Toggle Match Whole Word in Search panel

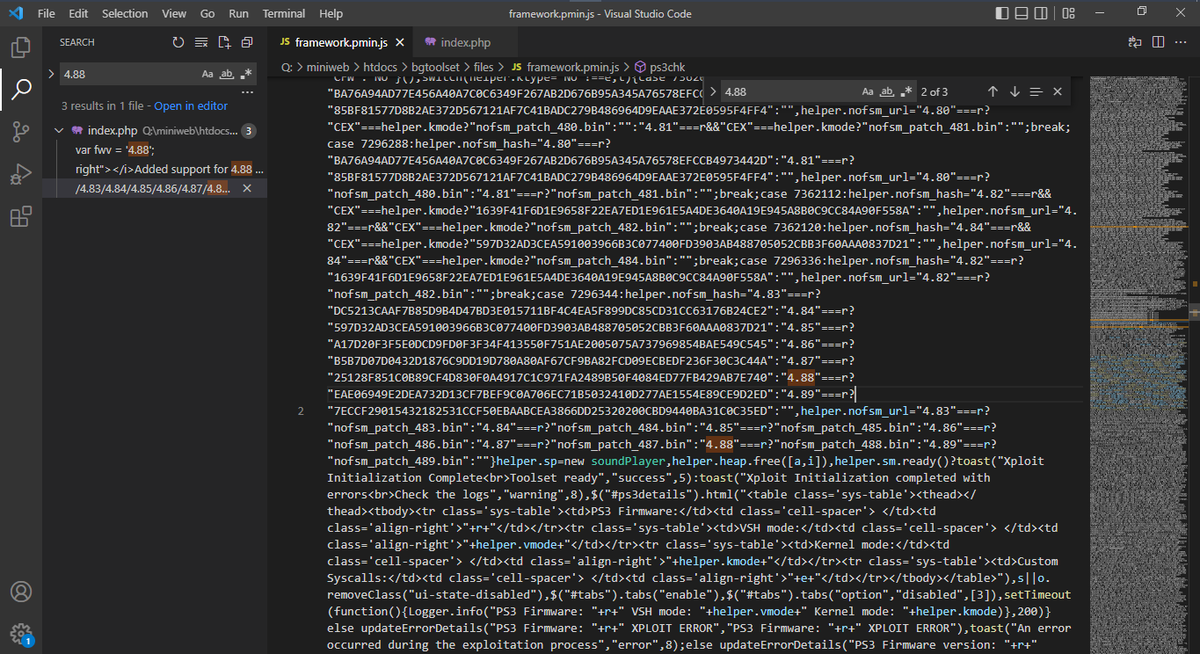point(227,75)
